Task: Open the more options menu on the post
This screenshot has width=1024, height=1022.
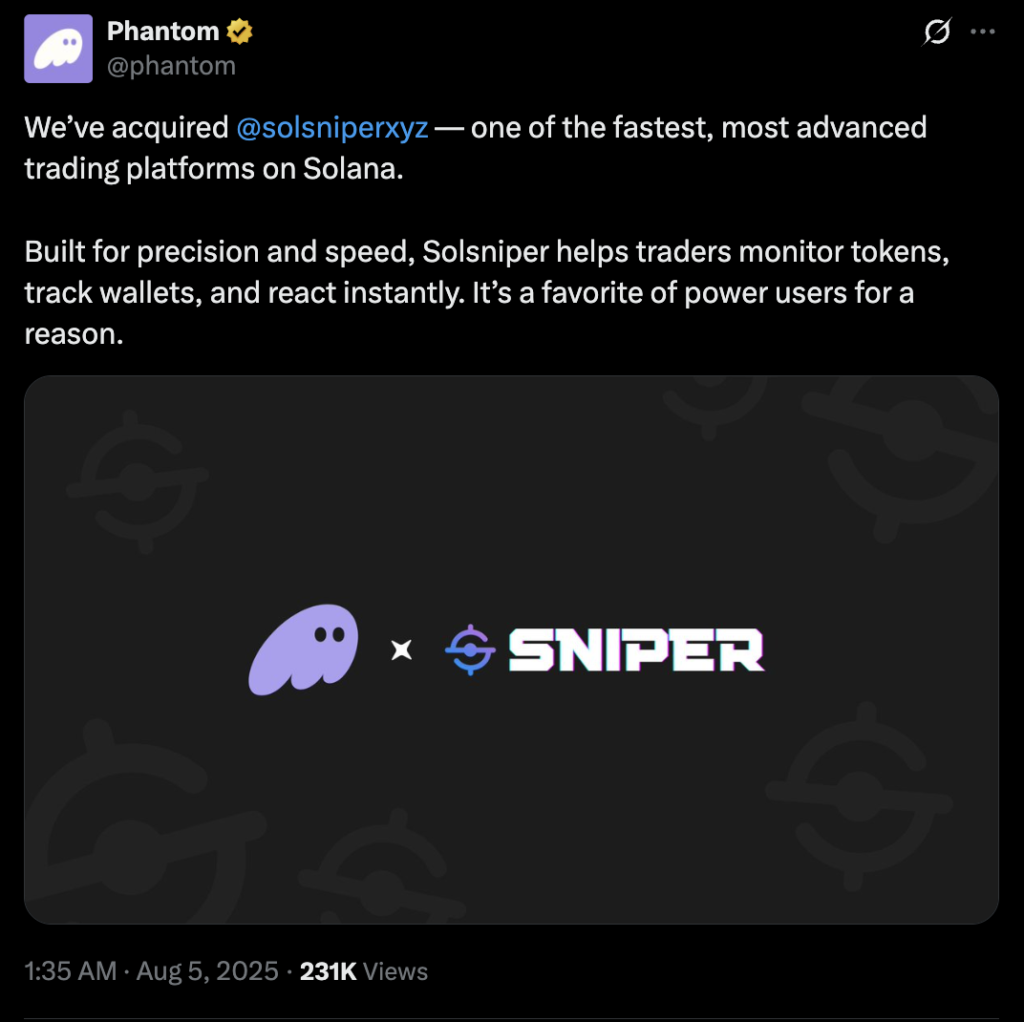Action: 984,31
